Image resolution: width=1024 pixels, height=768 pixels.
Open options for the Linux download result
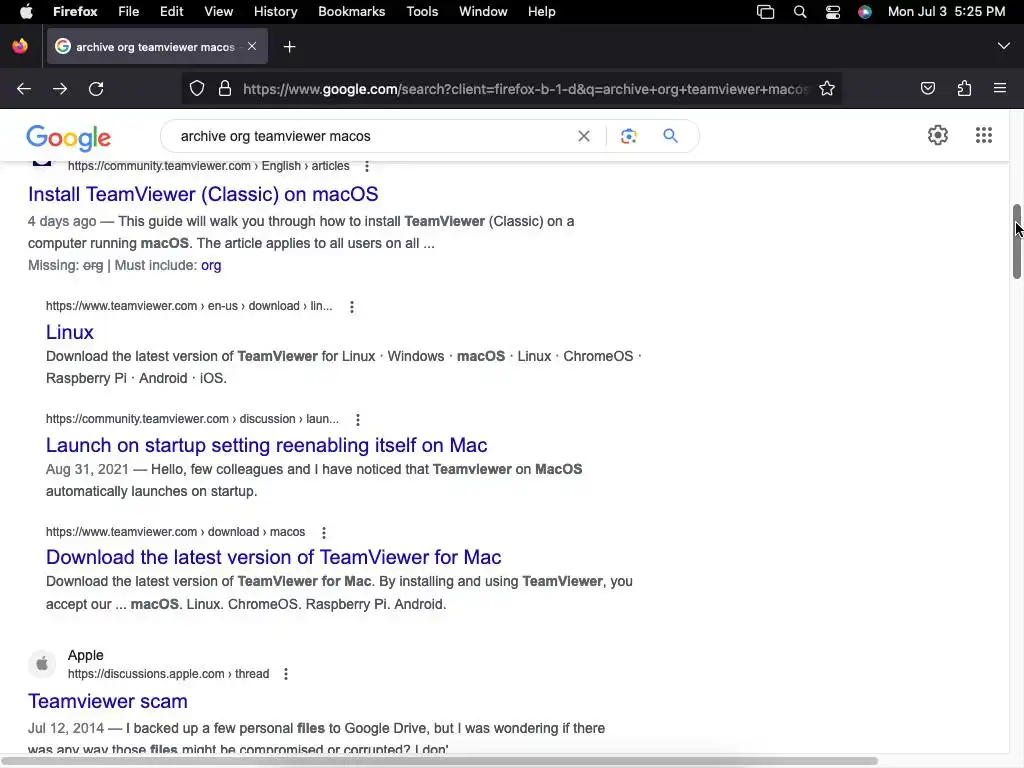[352, 307]
